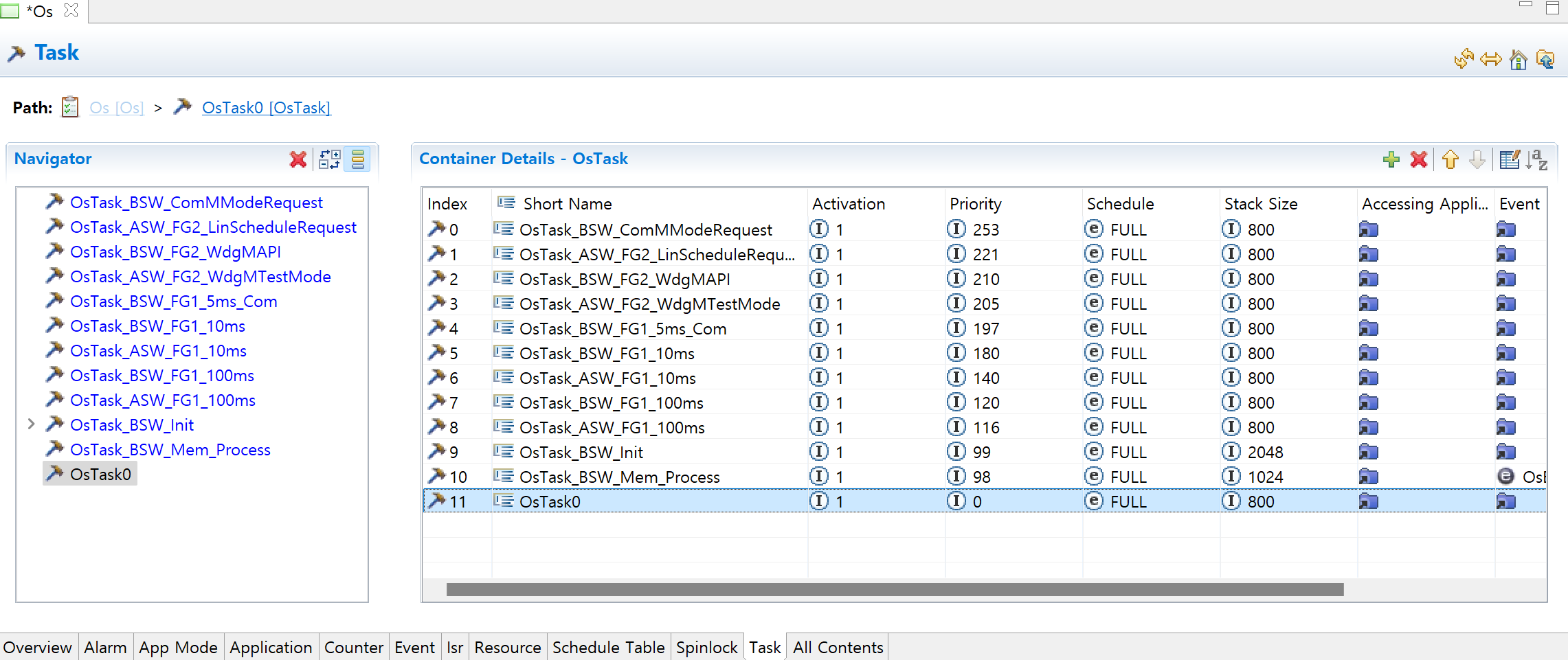Open table column editor icon
Screen dimensions: 1568x660
(1510, 159)
